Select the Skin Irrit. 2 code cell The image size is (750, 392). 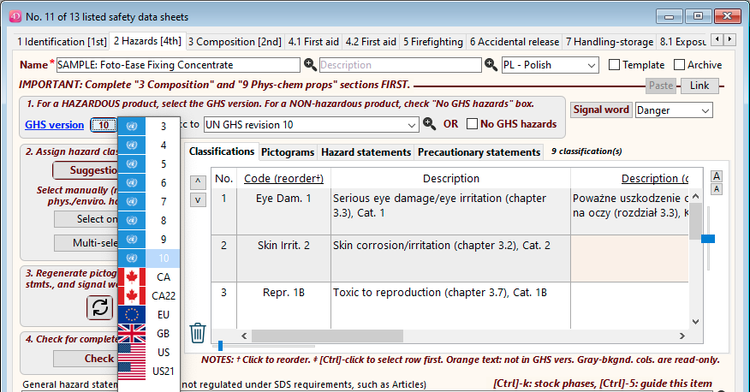pyautogui.click(x=284, y=258)
